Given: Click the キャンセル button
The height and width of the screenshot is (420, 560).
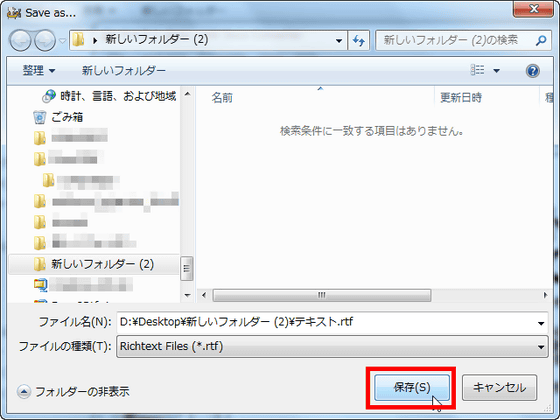Looking at the screenshot, I should click(499, 387).
